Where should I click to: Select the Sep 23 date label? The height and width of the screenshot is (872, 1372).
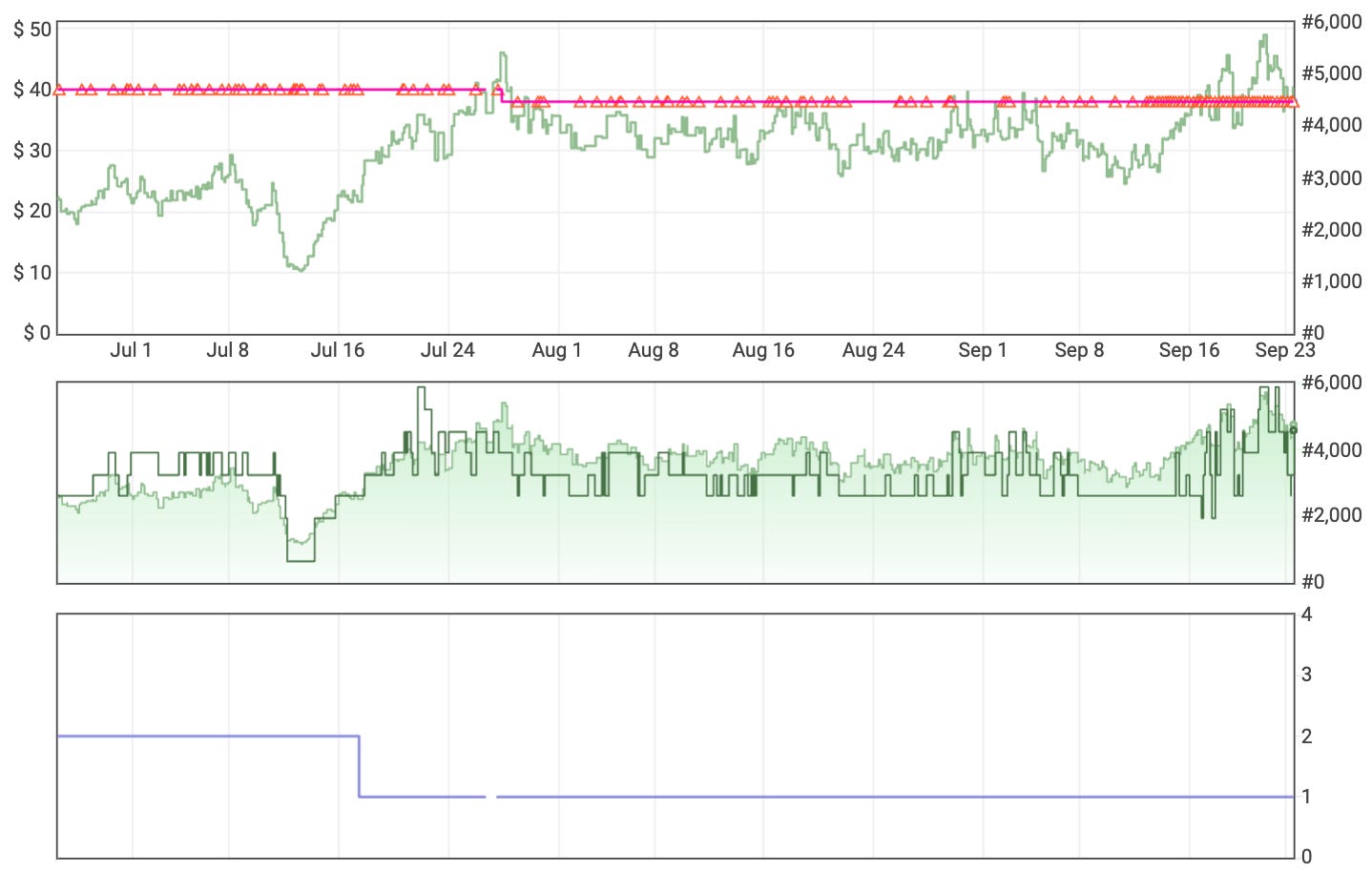click(1285, 350)
